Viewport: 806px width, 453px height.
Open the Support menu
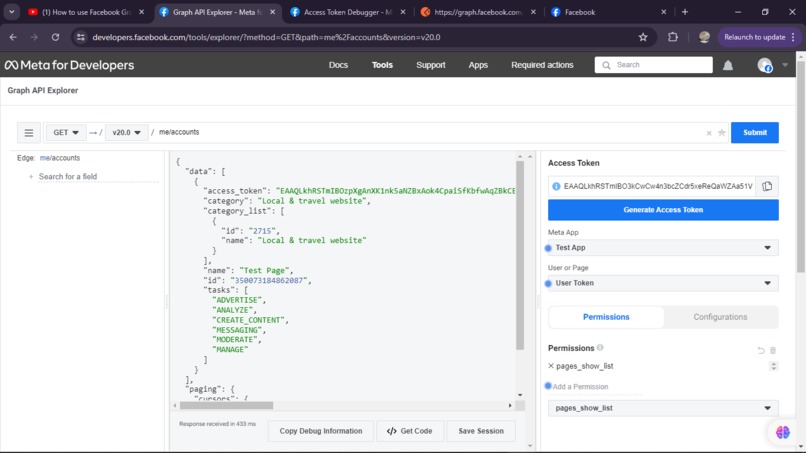[431, 65]
